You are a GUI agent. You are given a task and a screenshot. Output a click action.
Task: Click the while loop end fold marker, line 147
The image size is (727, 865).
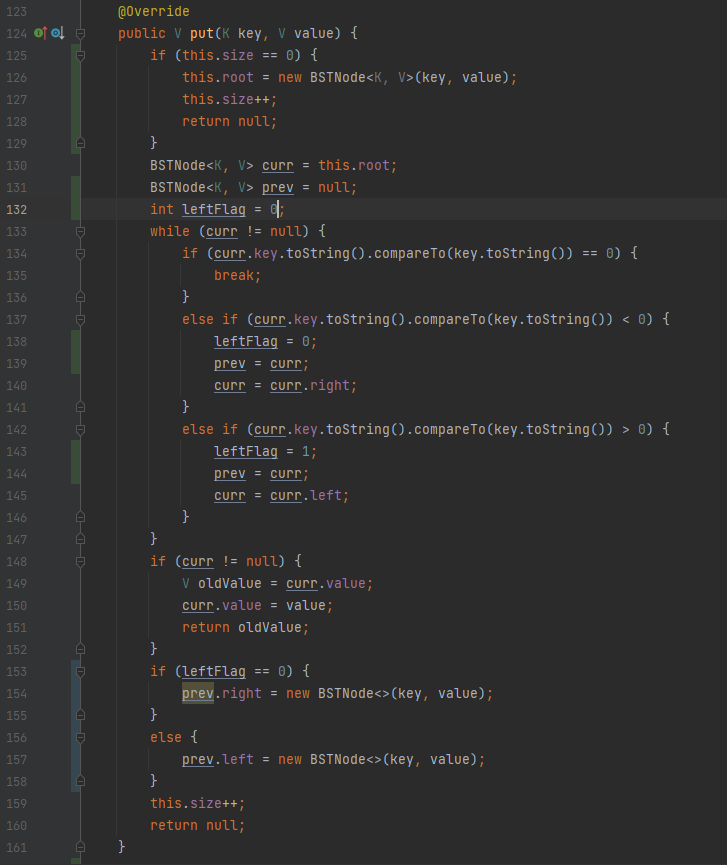click(x=81, y=539)
